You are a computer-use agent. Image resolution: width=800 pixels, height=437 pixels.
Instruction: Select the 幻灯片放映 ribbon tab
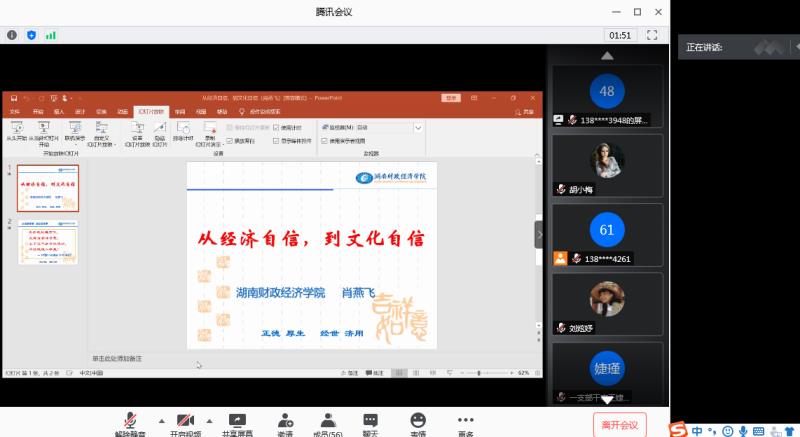[151, 112]
